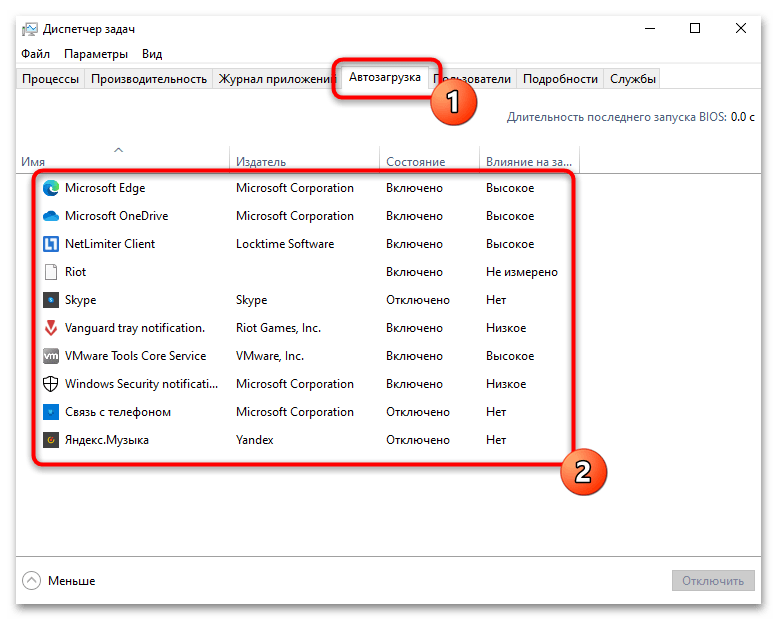Click the Skype app icon

[x=51, y=300]
